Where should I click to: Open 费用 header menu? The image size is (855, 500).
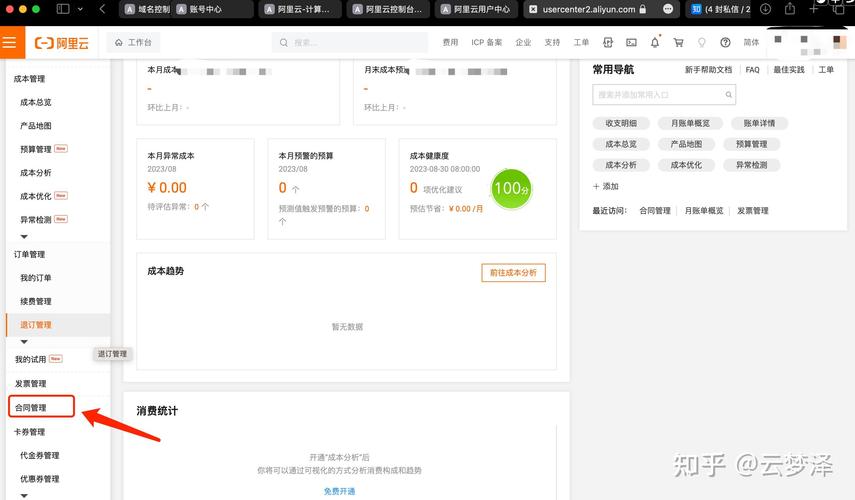pyautogui.click(x=450, y=43)
